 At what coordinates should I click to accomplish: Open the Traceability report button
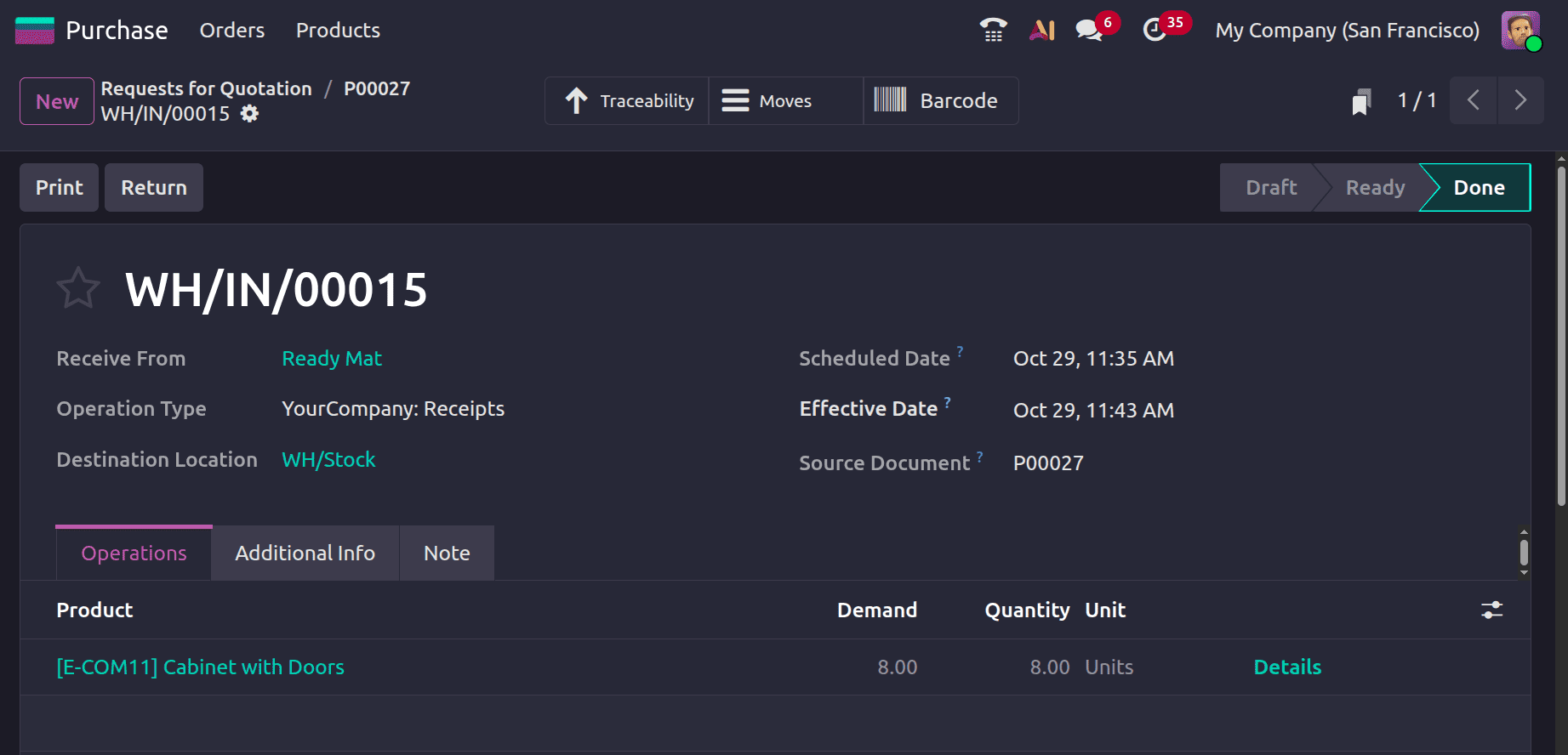(x=627, y=101)
